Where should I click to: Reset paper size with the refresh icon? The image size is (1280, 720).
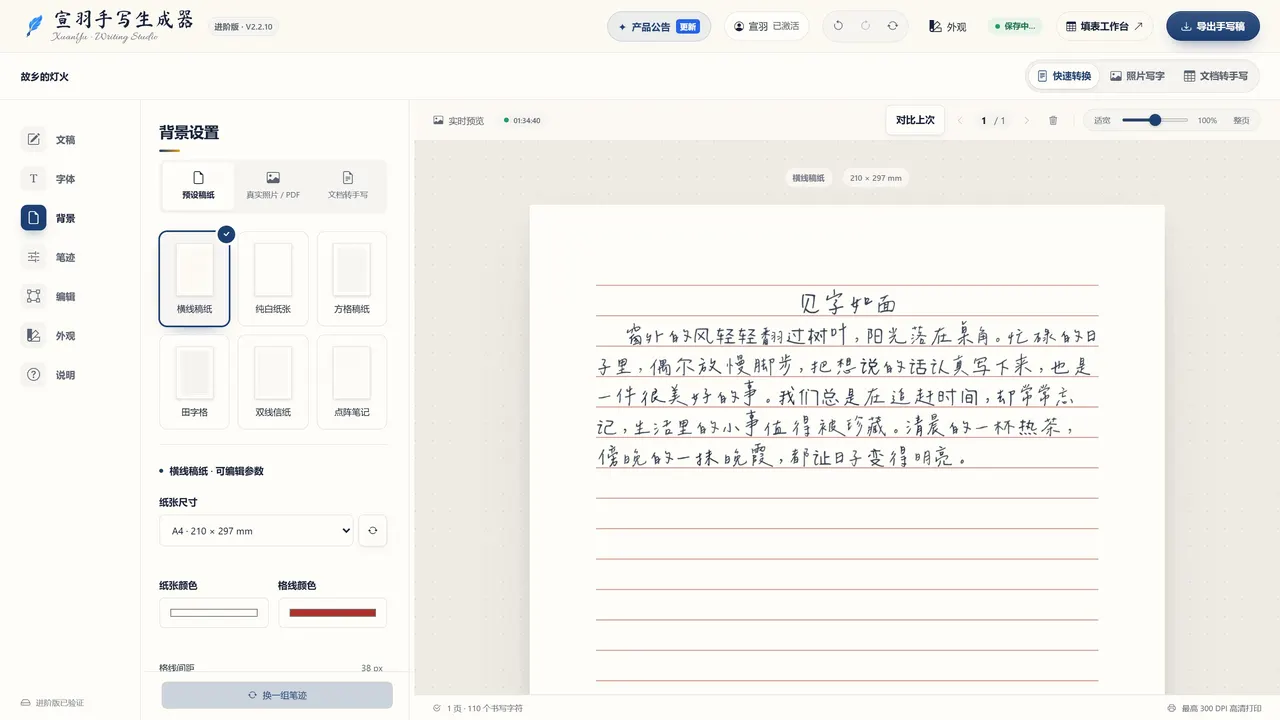pos(372,531)
